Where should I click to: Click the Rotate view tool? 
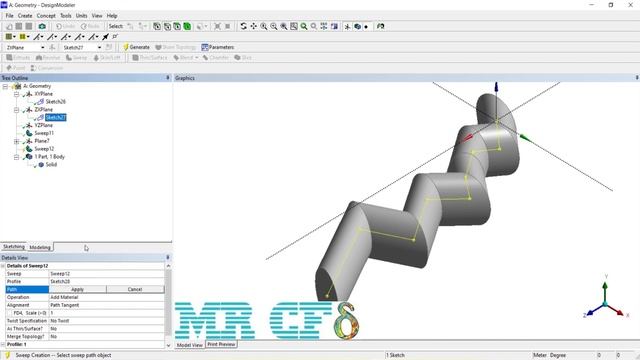(x=243, y=26)
